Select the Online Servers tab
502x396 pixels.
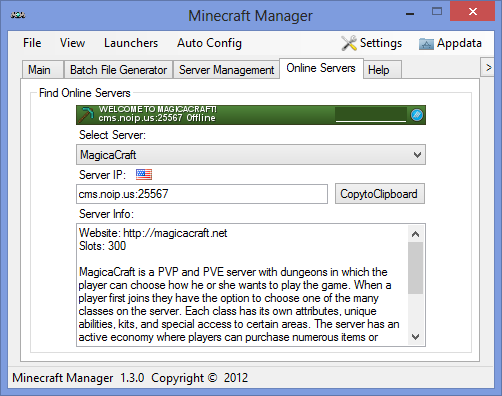pos(321,68)
